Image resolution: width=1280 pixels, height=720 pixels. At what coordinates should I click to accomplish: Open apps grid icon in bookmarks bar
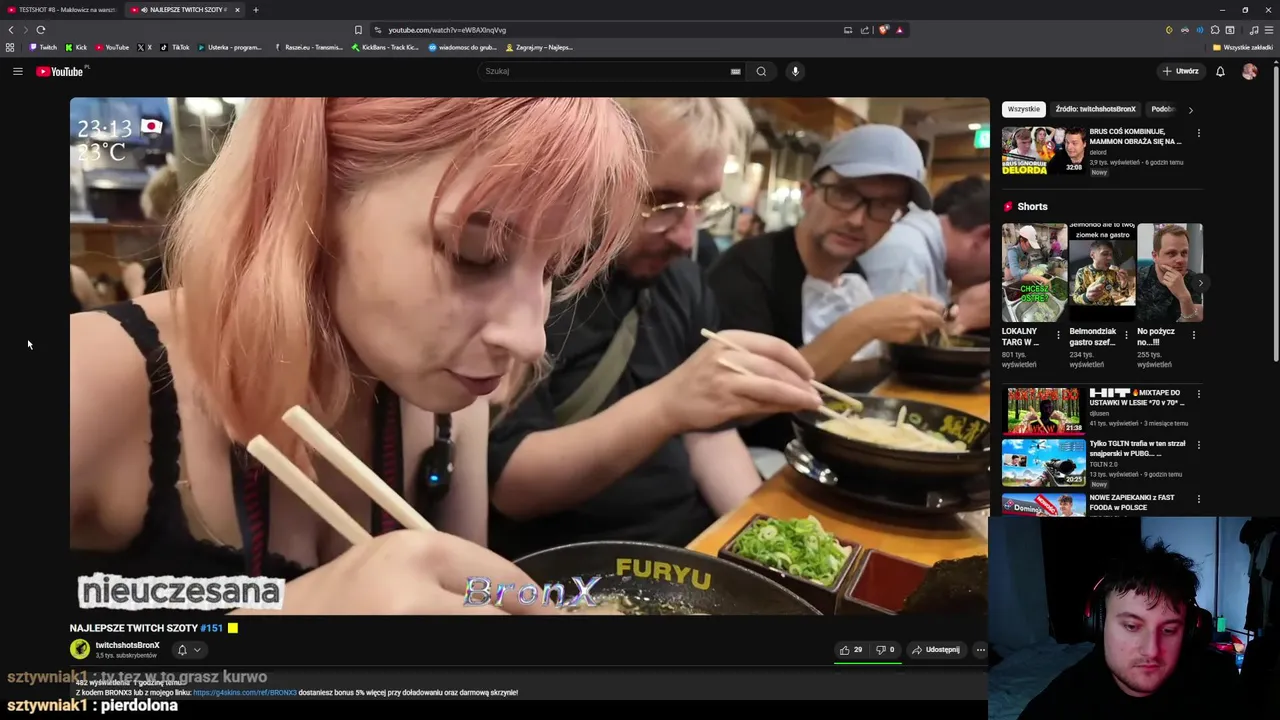pyautogui.click(x=10, y=47)
